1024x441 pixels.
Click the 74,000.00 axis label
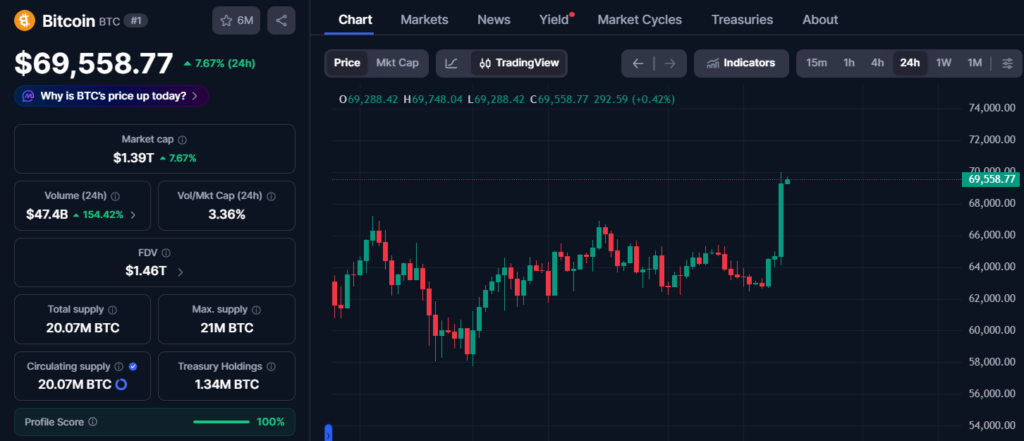pyautogui.click(x=991, y=108)
